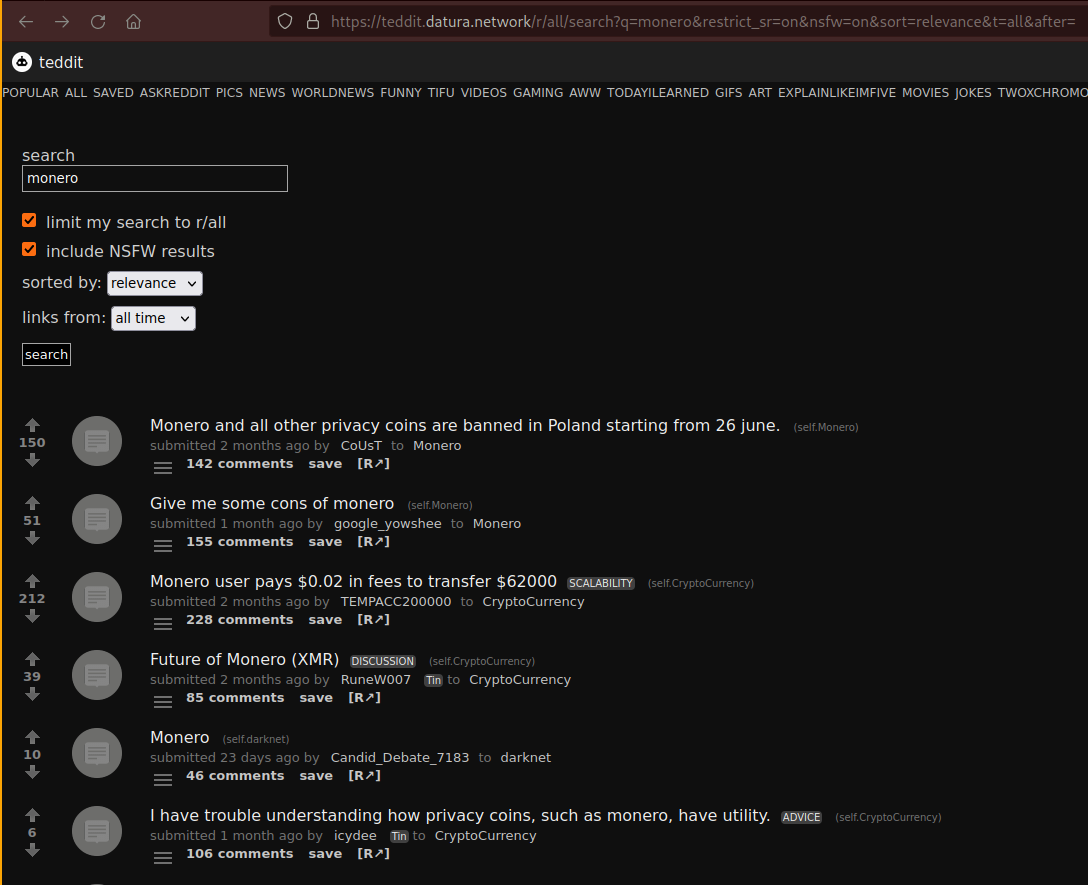Open 228 comments link
Screen dimensions: 1088x885
(x=239, y=620)
